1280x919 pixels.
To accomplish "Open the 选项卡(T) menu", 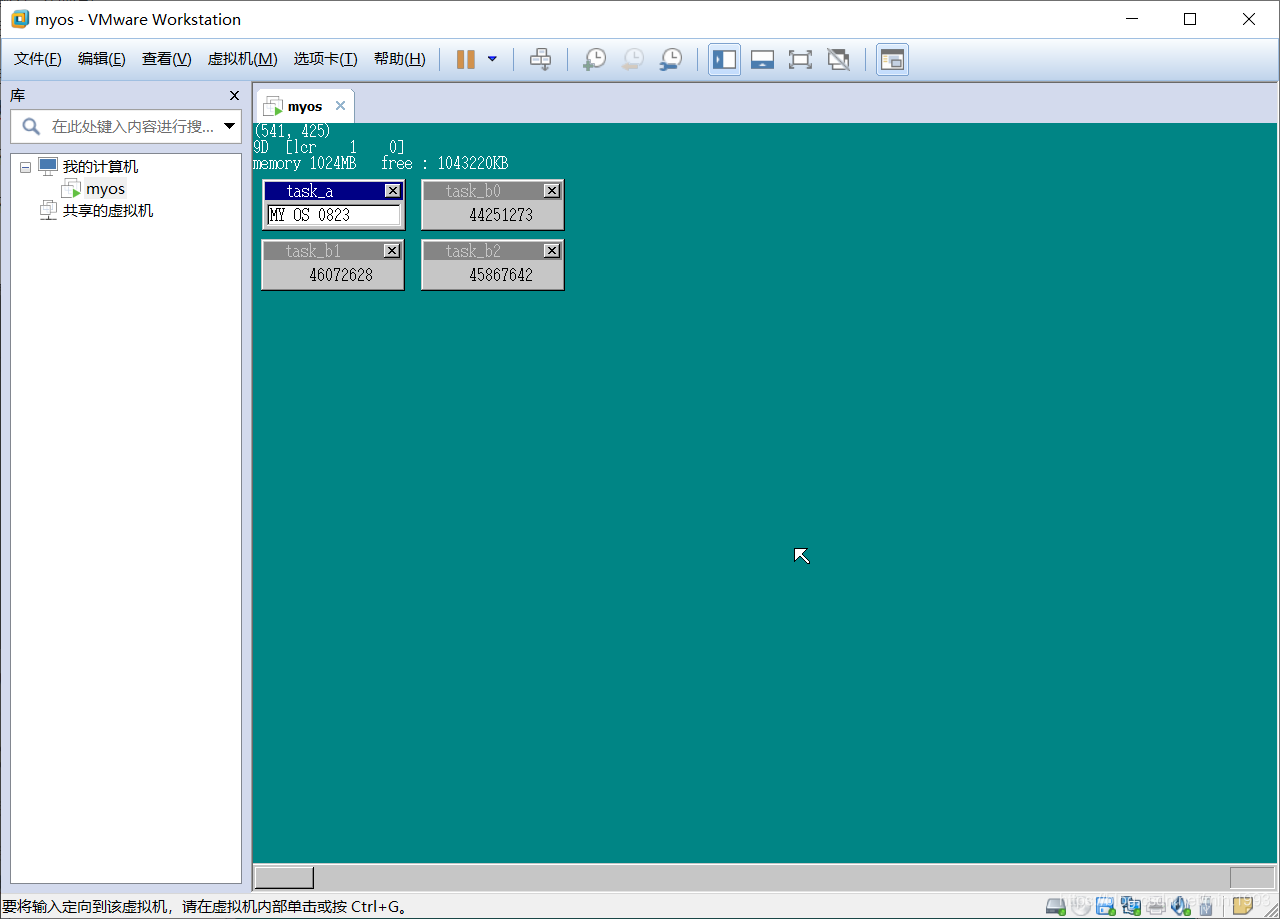I will (325, 59).
